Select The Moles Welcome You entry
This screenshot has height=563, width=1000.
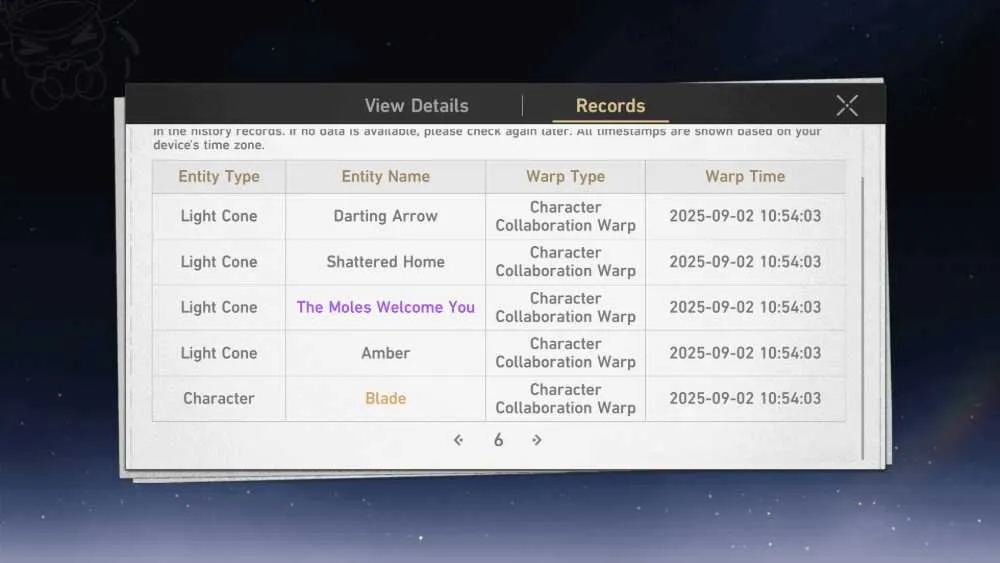click(x=386, y=307)
